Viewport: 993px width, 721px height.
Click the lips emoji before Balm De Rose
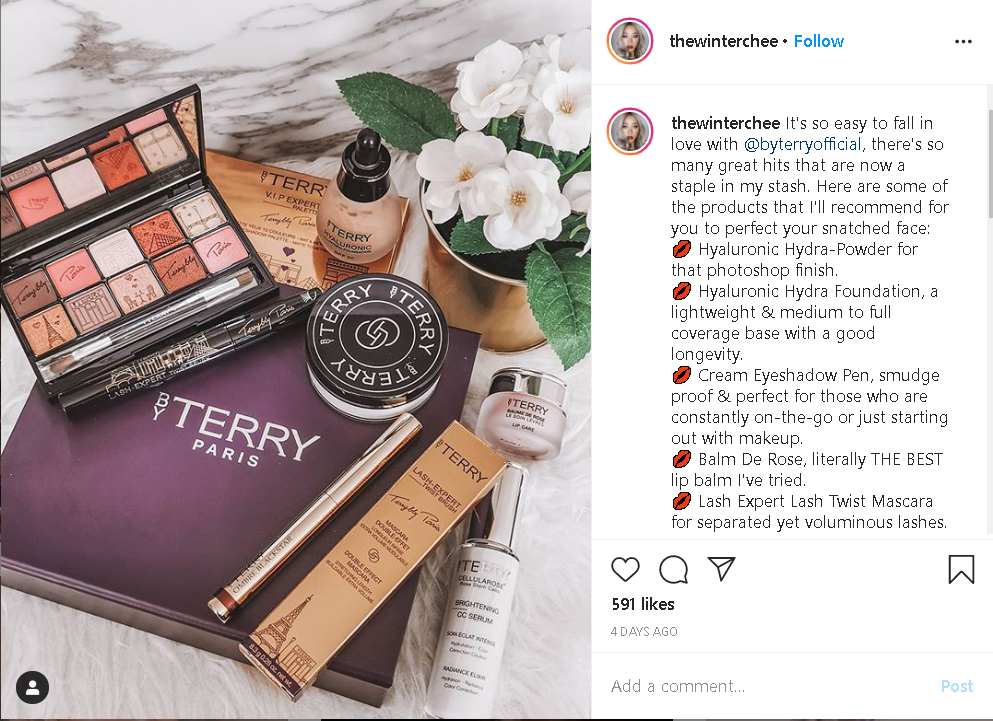point(681,459)
